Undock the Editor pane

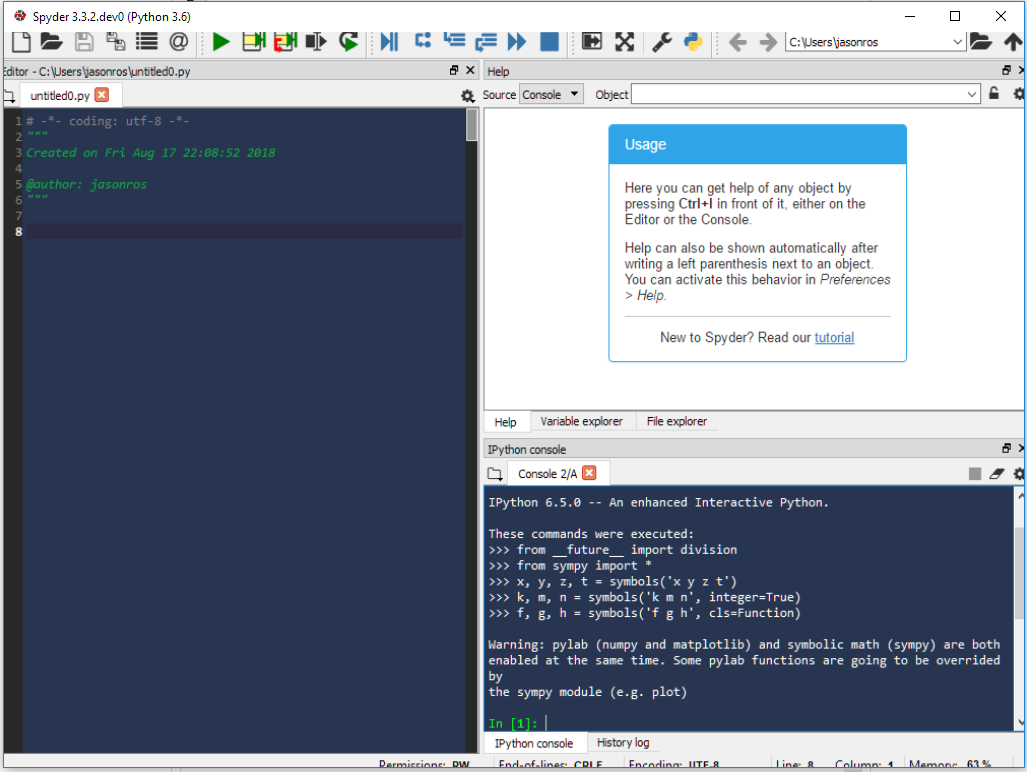[x=454, y=70]
